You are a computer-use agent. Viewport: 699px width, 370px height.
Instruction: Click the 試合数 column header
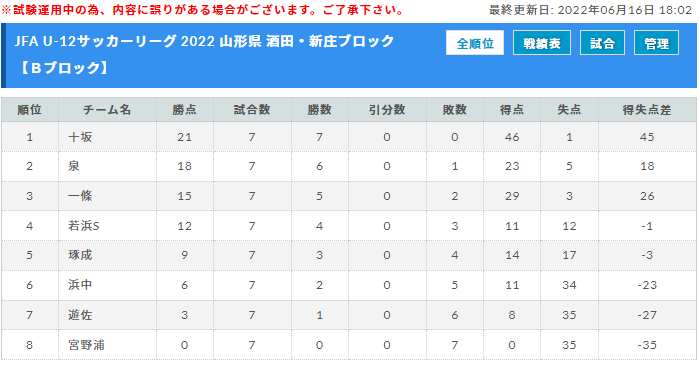(x=252, y=110)
